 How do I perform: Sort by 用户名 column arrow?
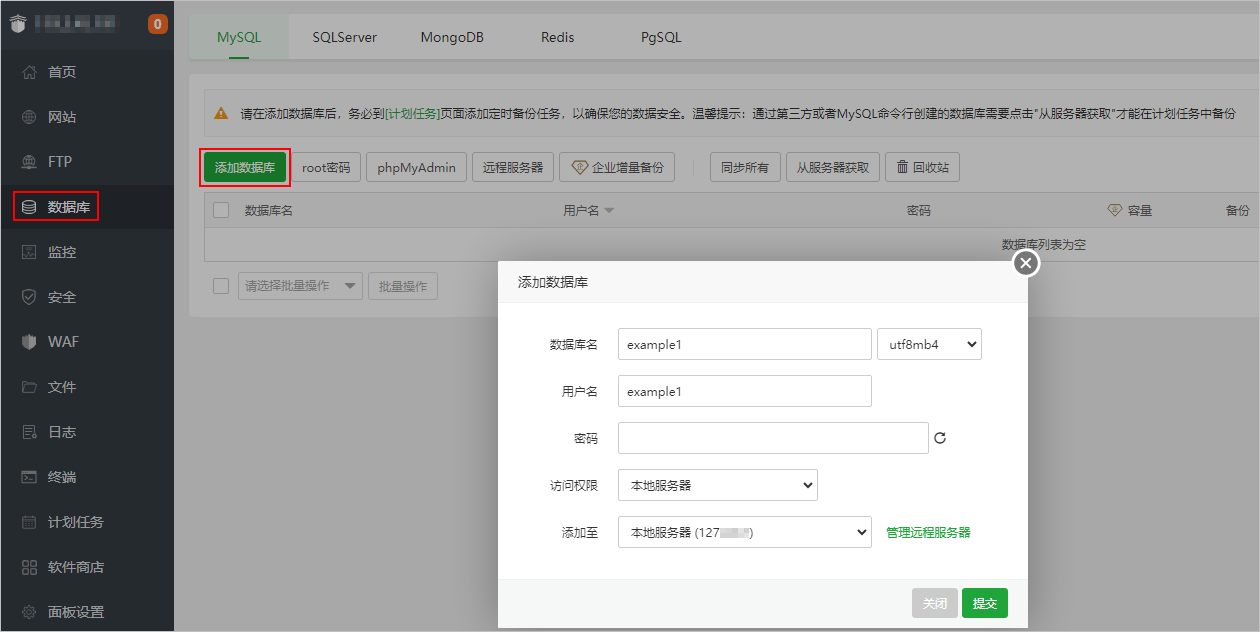tap(609, 211)
